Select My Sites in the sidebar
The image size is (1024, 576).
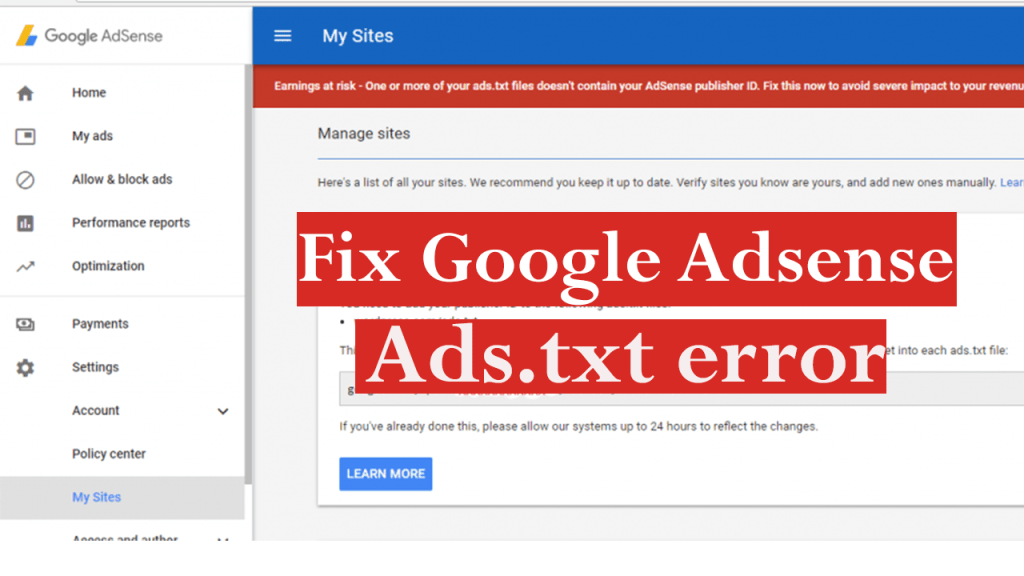click(x=97, y=497)
